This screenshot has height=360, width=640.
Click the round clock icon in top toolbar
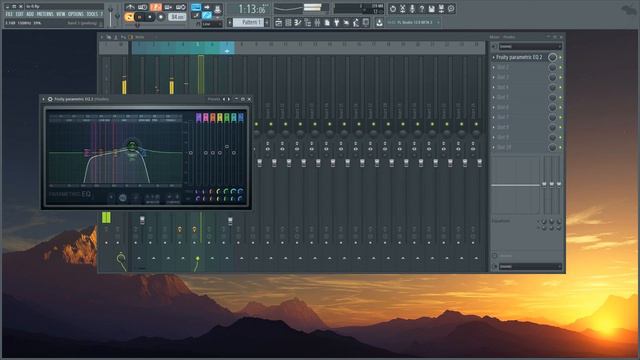click(451, 9)
